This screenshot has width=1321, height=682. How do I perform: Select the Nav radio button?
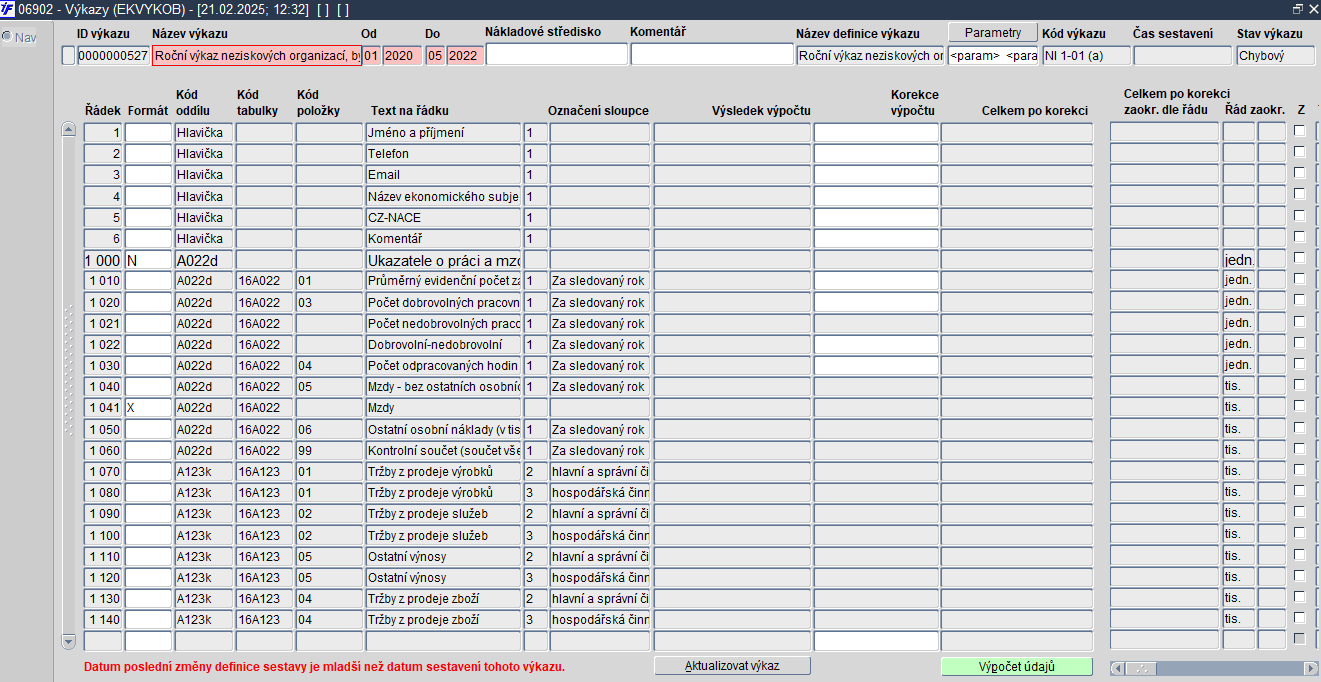(x=7, y=37)
